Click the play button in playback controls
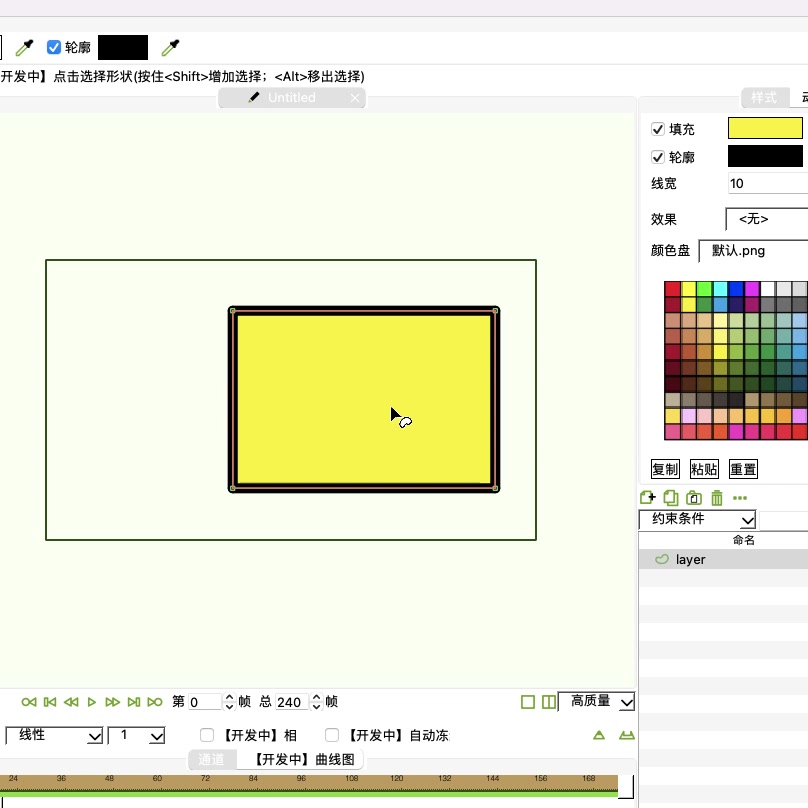This screenshot has height=808, width=808. click(92, 702)
